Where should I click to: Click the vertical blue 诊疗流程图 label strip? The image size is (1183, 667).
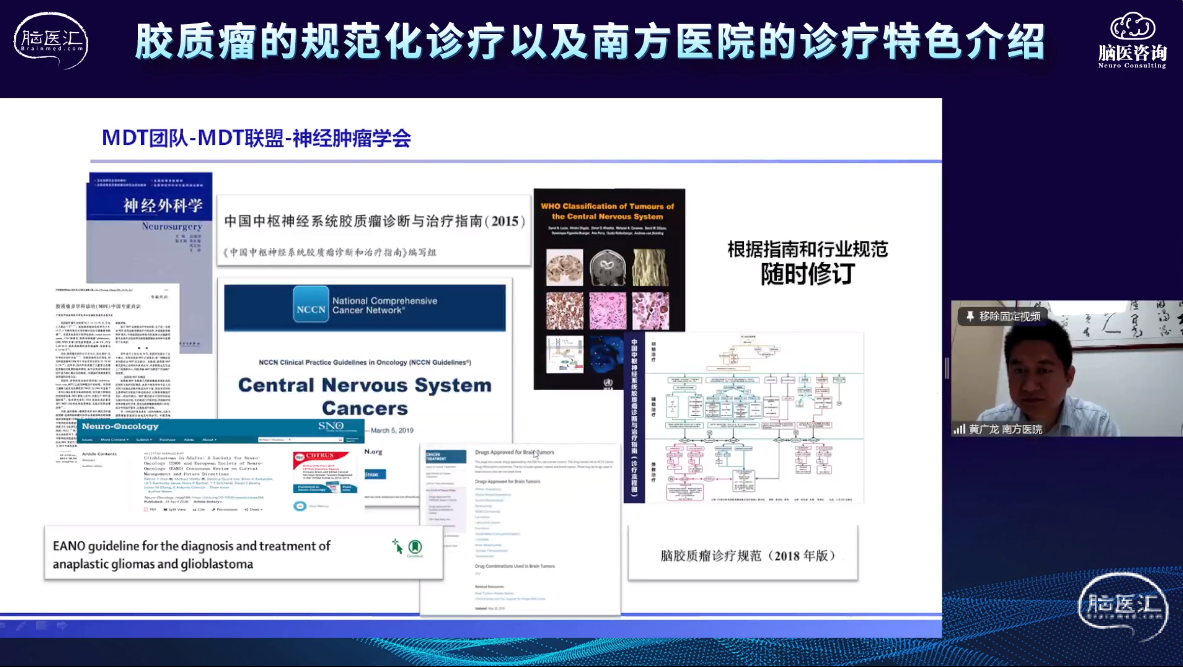pos(634,417)
